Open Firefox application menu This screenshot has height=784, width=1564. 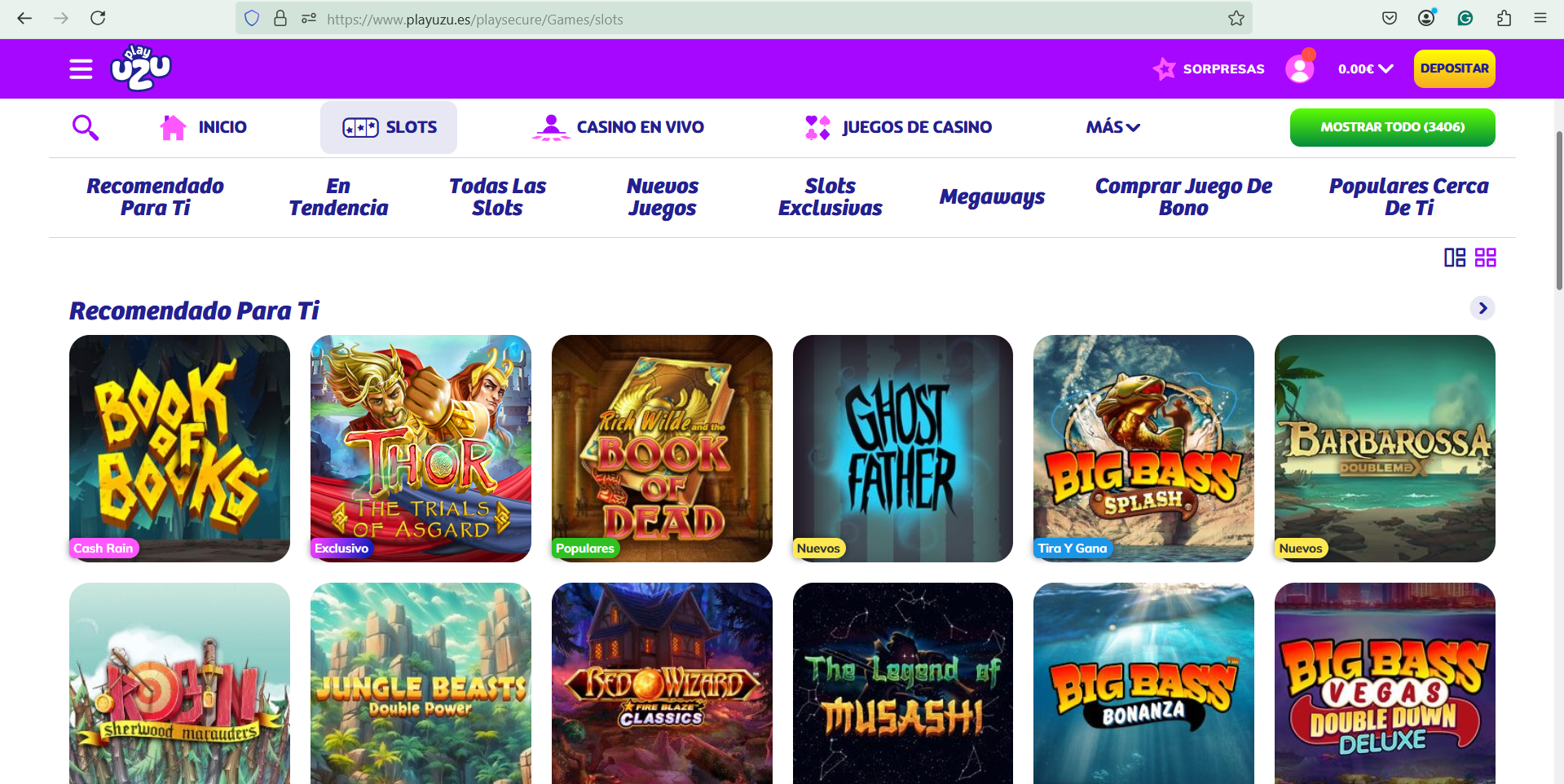(1540, 18)
